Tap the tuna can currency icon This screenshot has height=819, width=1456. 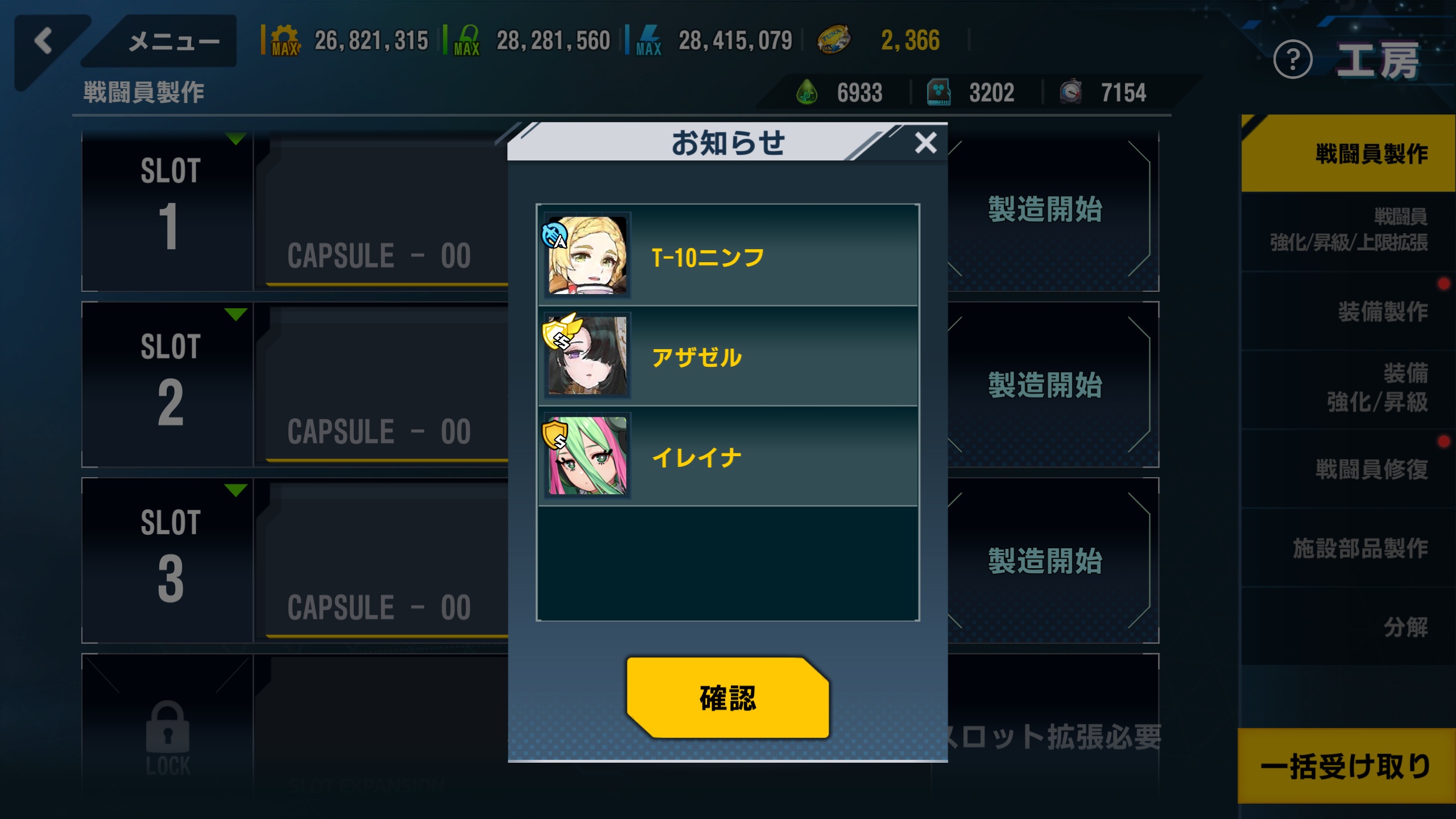click(x=833, y=40)
